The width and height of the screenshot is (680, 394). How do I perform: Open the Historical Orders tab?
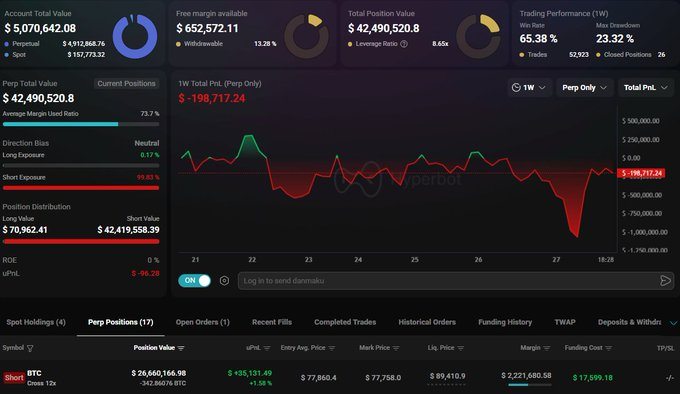pyautogui.click(x=427, y=322)
